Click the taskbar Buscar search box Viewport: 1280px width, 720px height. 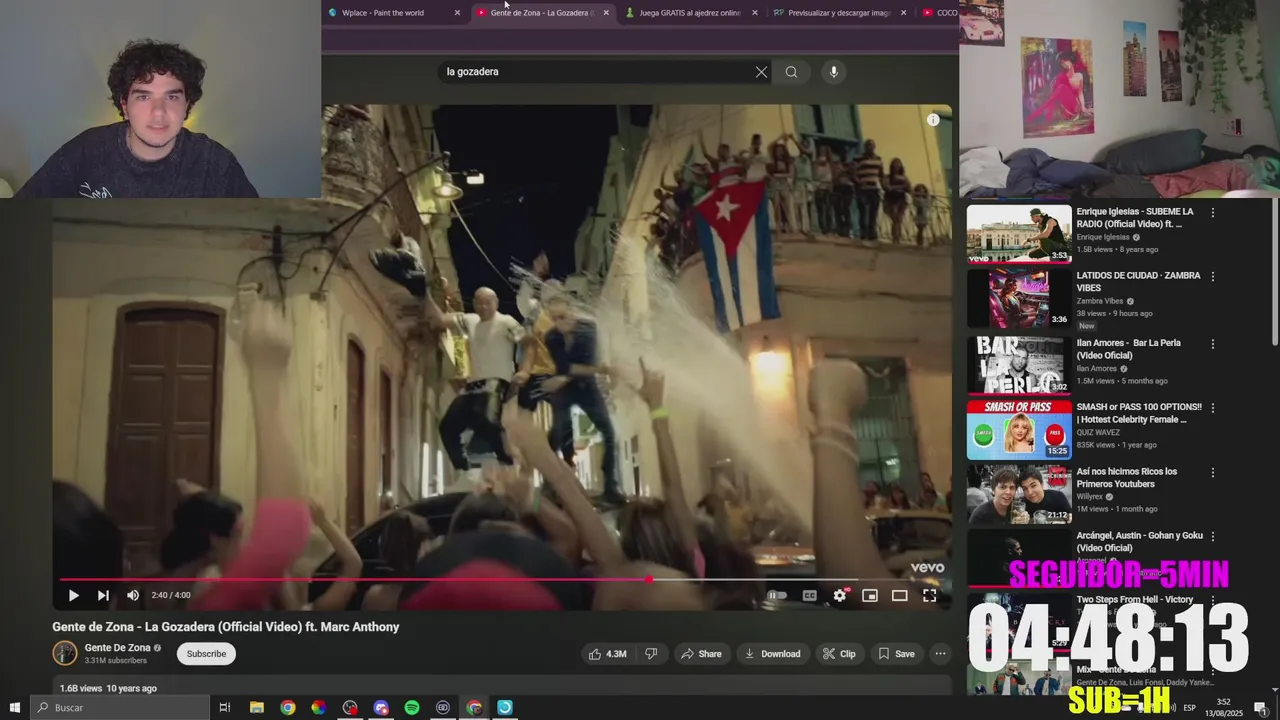tap(120, 707)
